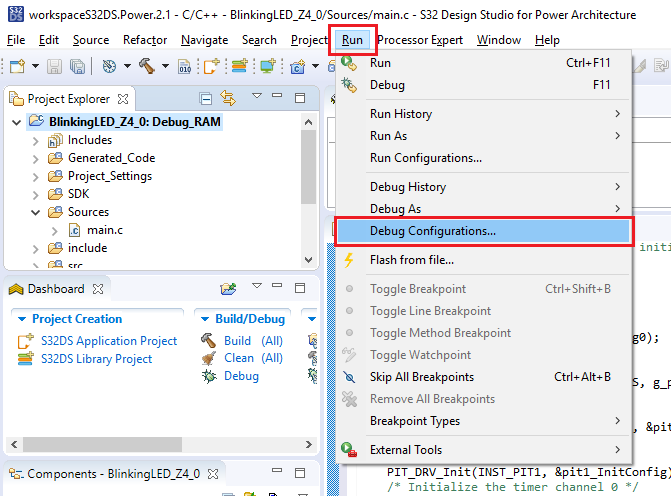Expand the Generated_Code folder
This screenshot has height=496, width=671.
[x=36, y=159]
